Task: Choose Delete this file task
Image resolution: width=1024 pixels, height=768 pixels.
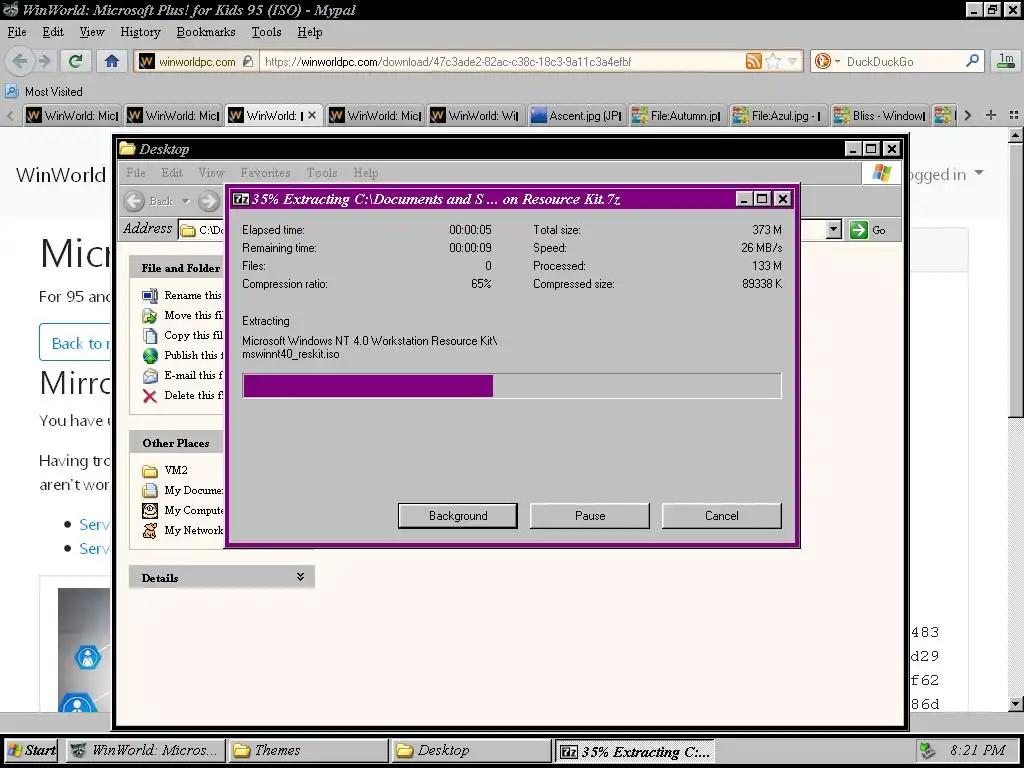Action: (183, 395)
